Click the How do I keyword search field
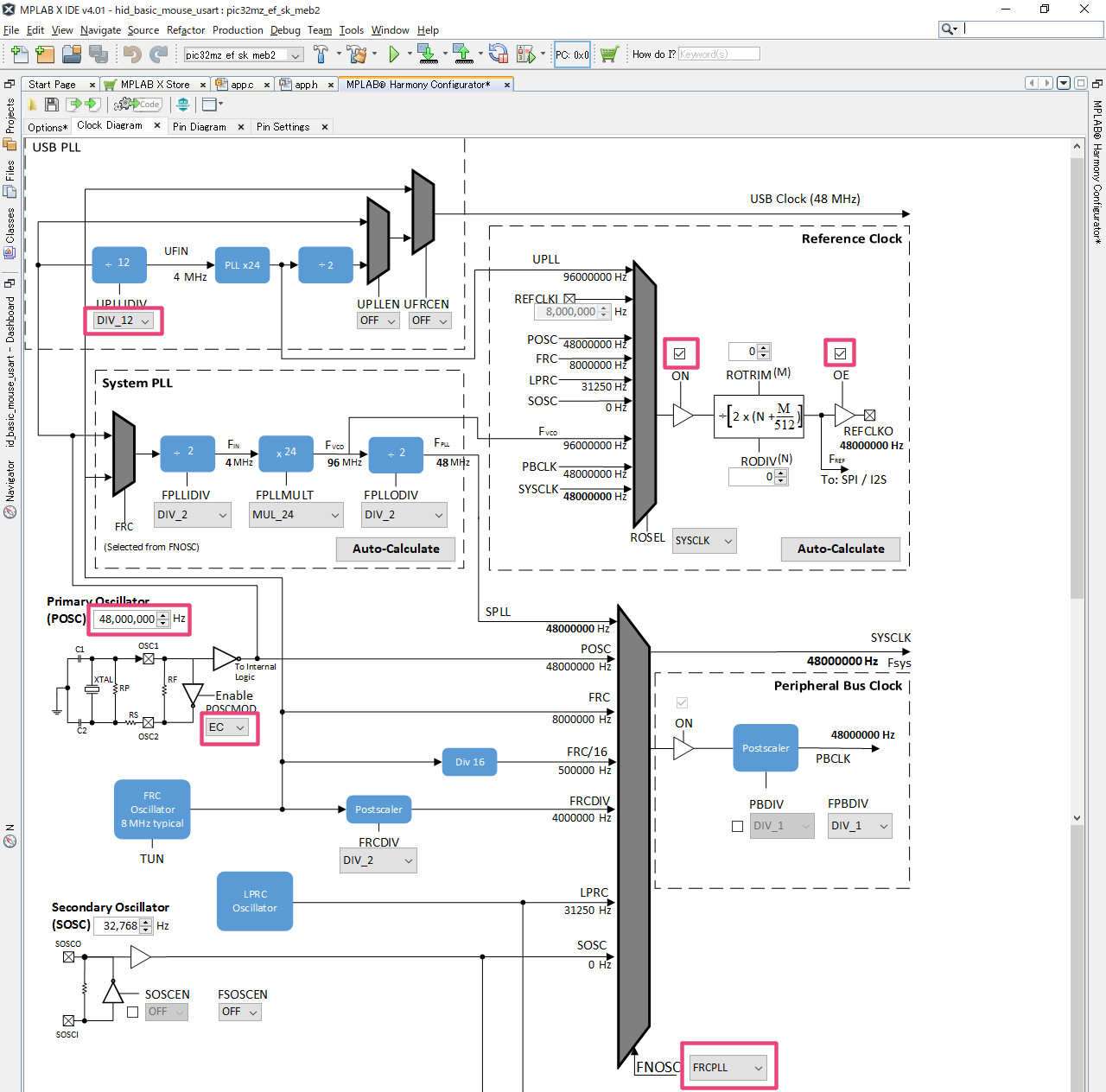Viewport: 1106px width, 1092px height. click(x=719, y=54)
